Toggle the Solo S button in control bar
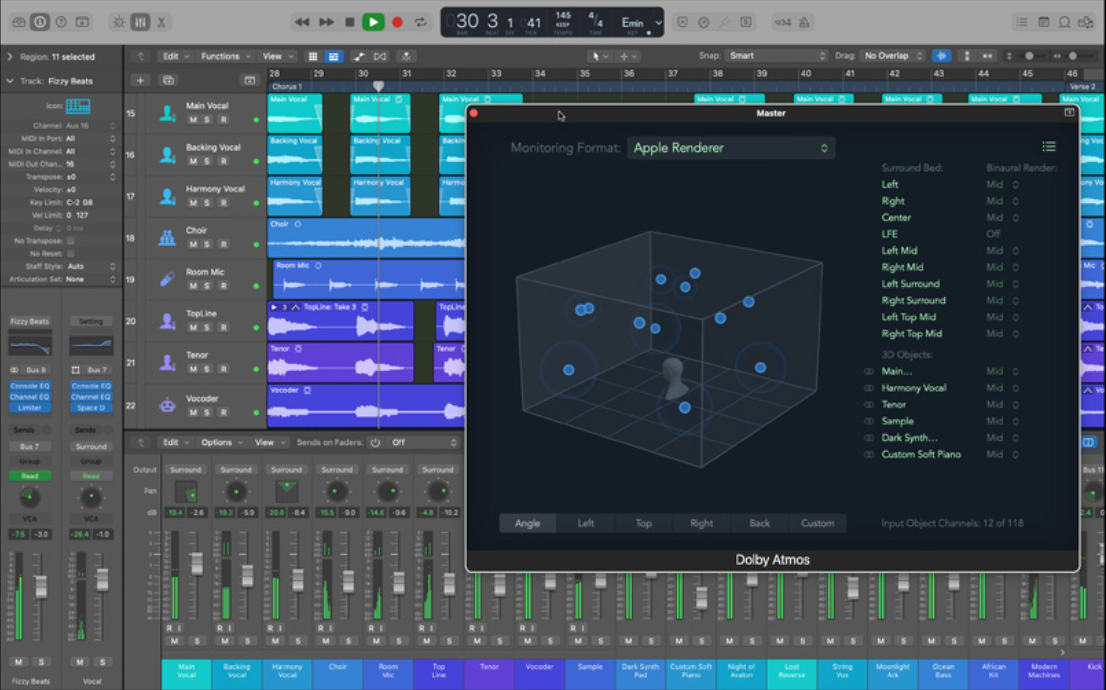The image size is (1106, 690). (x=746, y=22)
